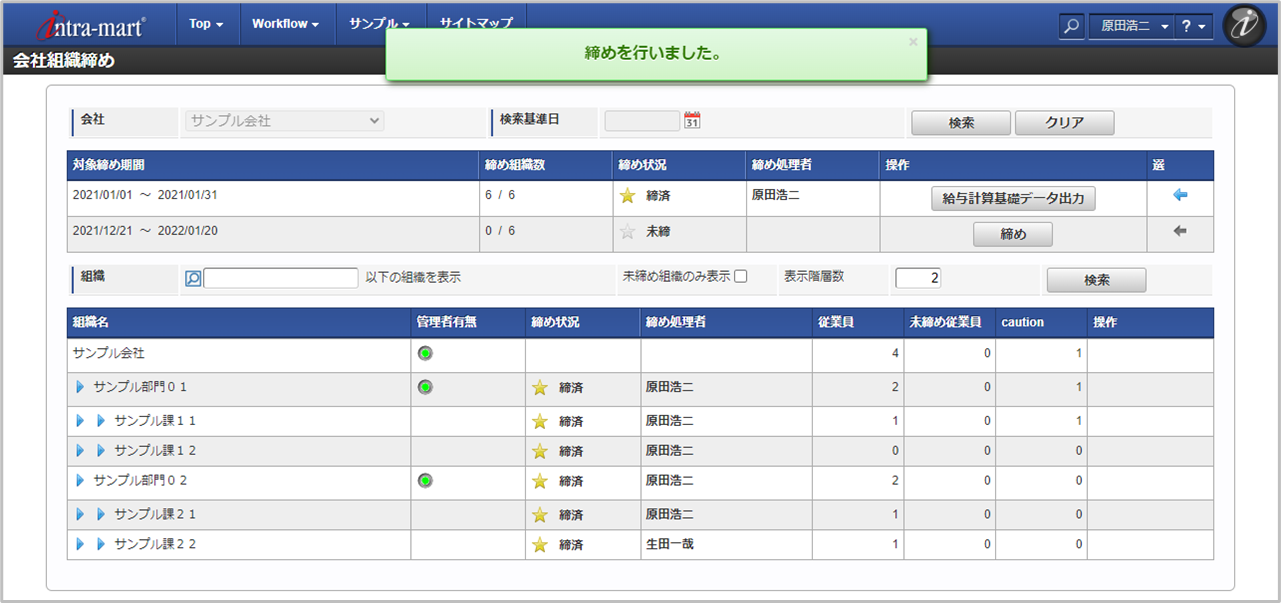Click the クリア button
The width and height of the screenshot is (1281, 603).
tap(1064, 123)
